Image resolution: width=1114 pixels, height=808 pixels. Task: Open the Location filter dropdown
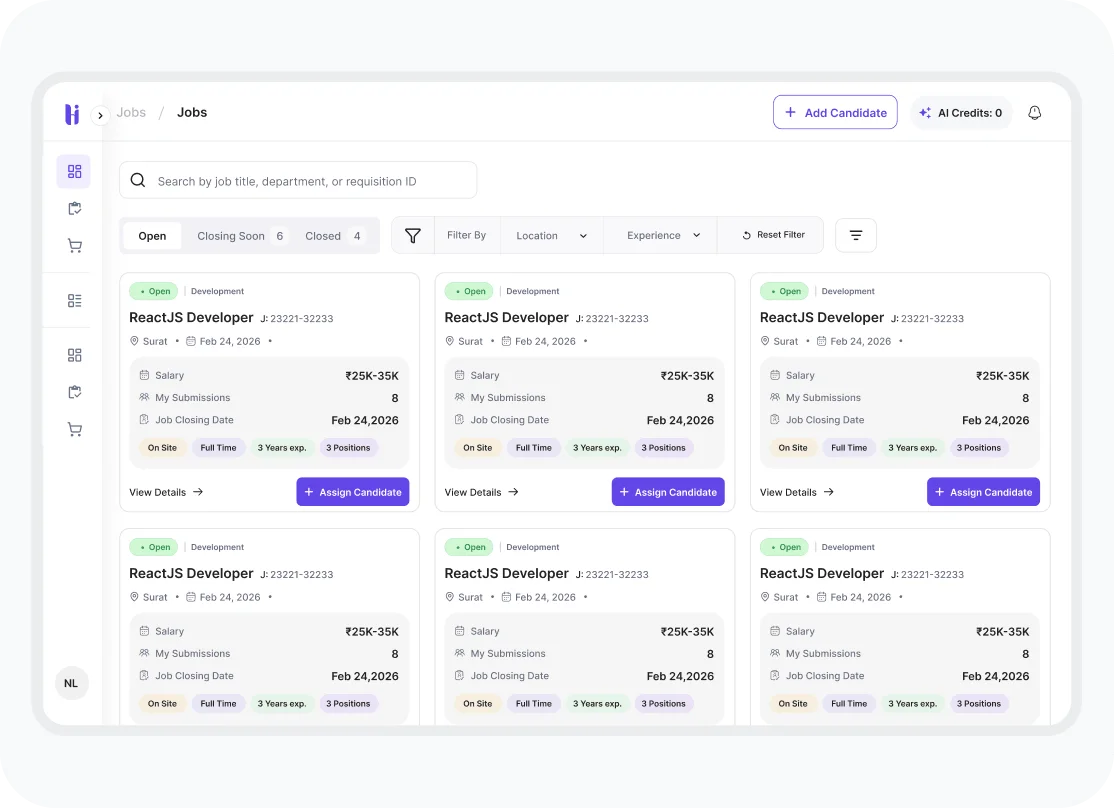[552, 236]
